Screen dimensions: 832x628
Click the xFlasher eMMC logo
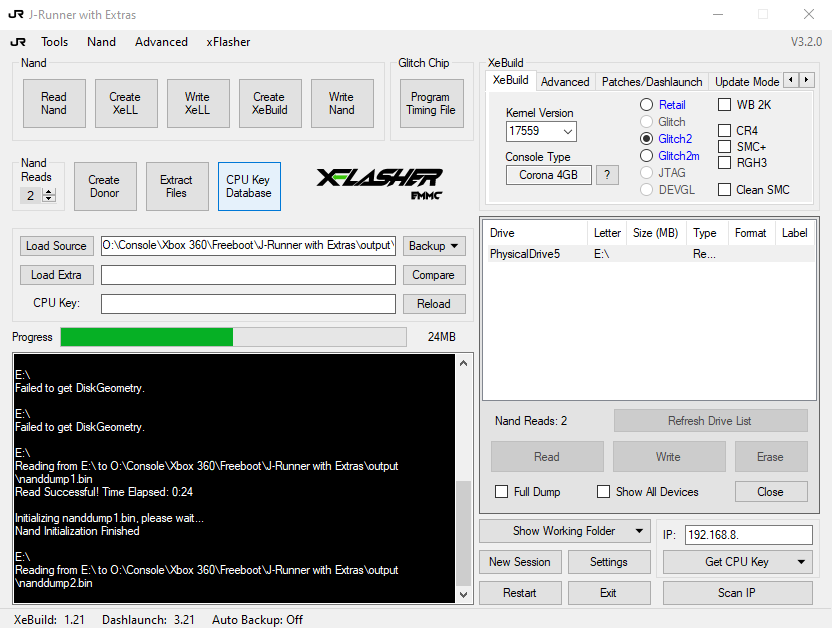379,184
